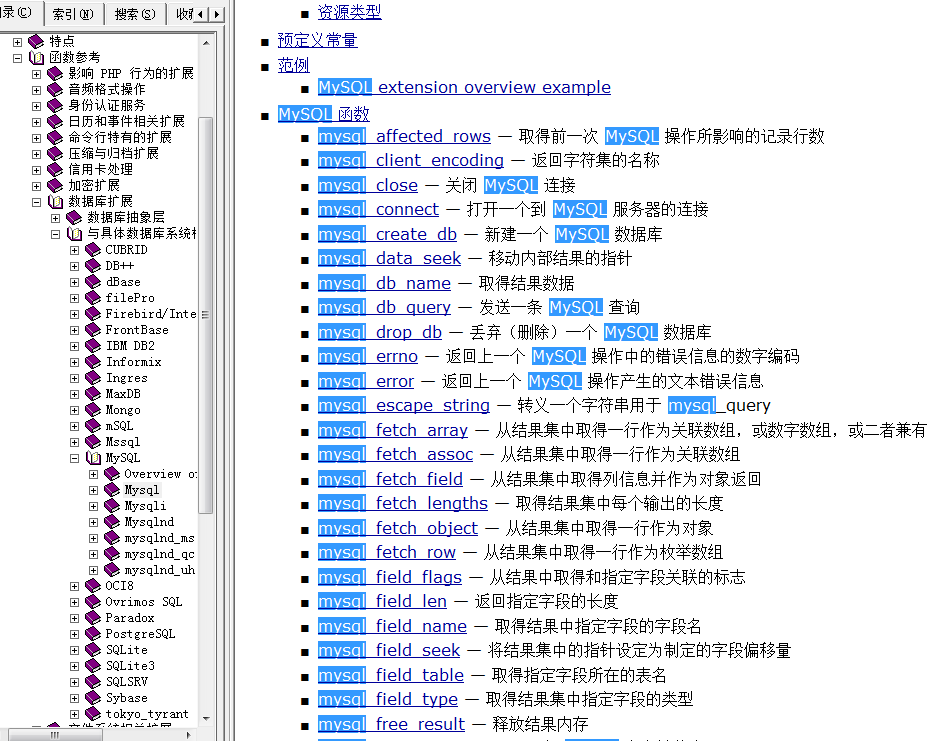The width and height of the screenshot is (930, 741).
Task: Open the mysql_affected_rows function link
Action: pyautogui.click(x=404, y=136)
